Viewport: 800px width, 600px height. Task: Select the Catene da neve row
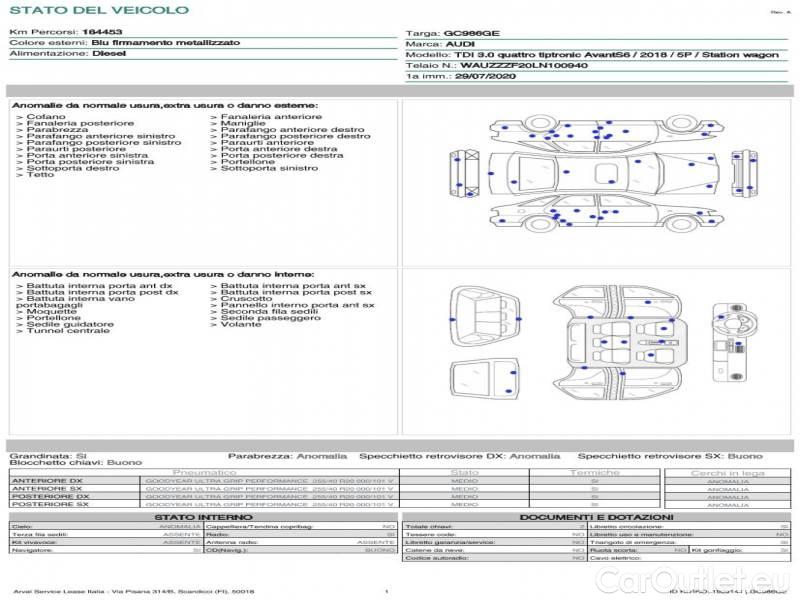pyautogui.click(x=494, y=551)
